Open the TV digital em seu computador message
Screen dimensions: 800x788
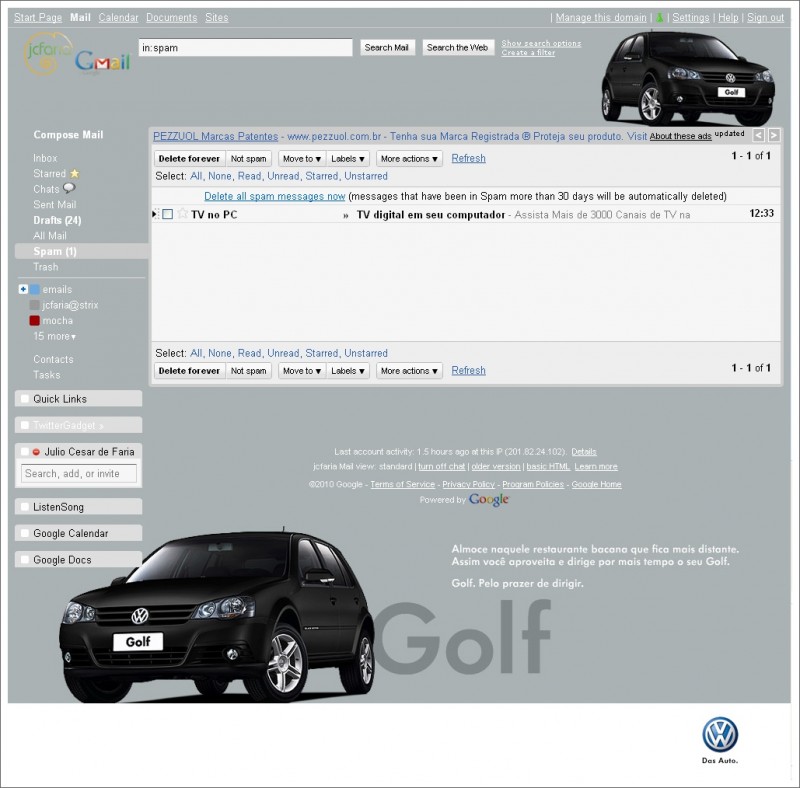pos(431,214)
